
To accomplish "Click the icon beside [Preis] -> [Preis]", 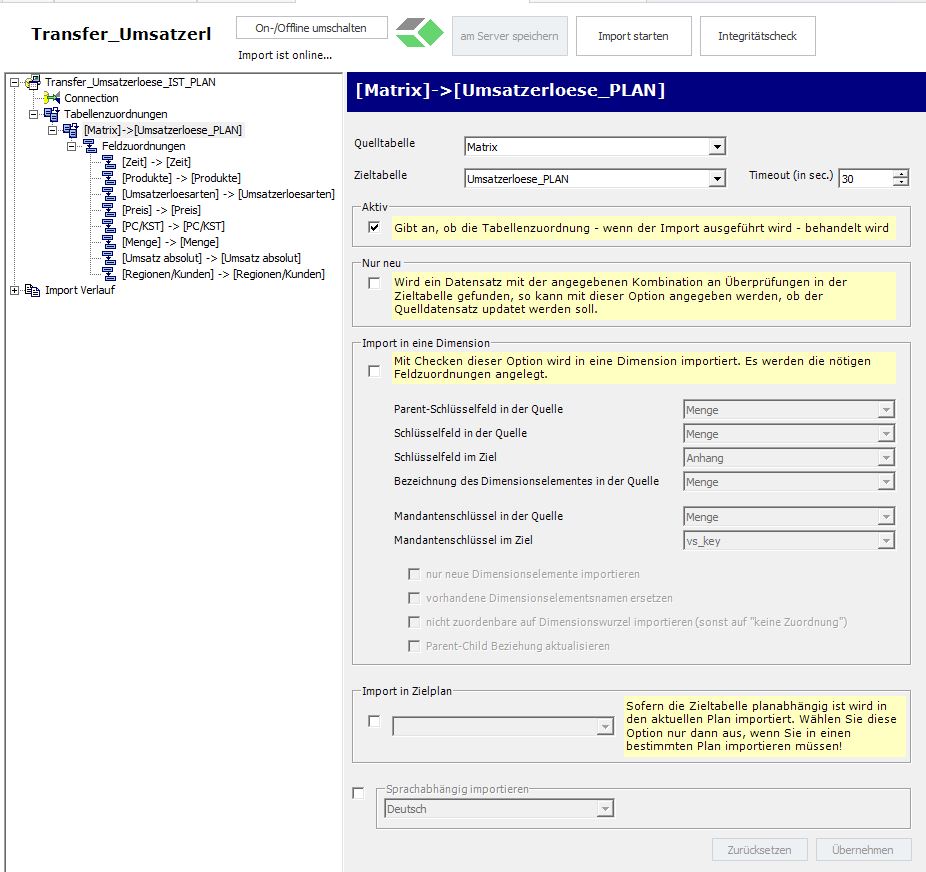I will click(x=109, y=210).
